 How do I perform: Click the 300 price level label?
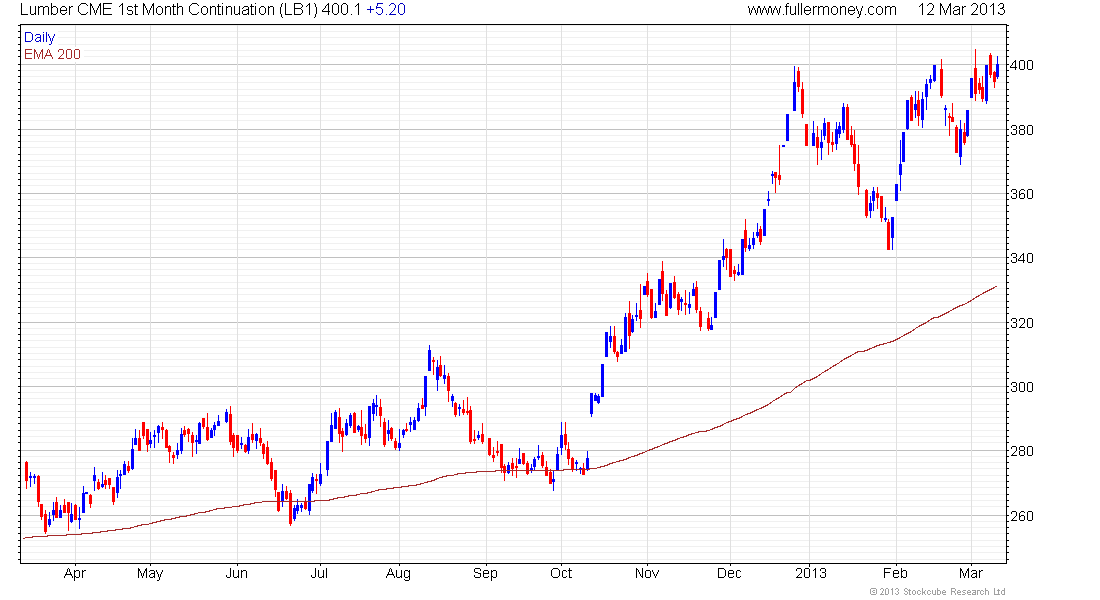pos(1026,388)
